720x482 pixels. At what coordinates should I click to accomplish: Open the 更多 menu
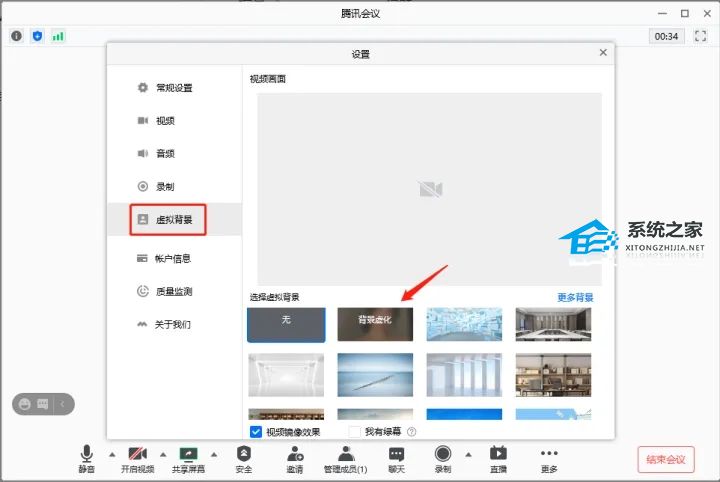coord(549,459)
